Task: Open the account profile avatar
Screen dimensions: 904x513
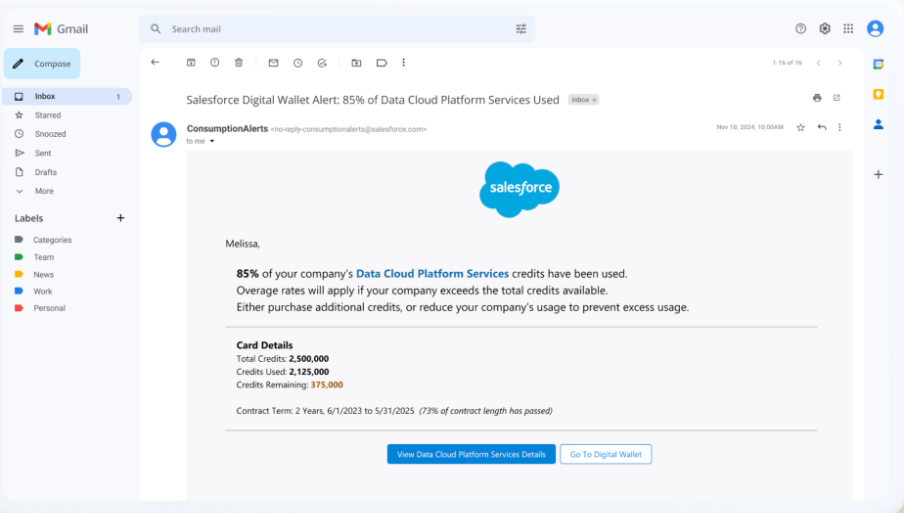Action: 875,28
